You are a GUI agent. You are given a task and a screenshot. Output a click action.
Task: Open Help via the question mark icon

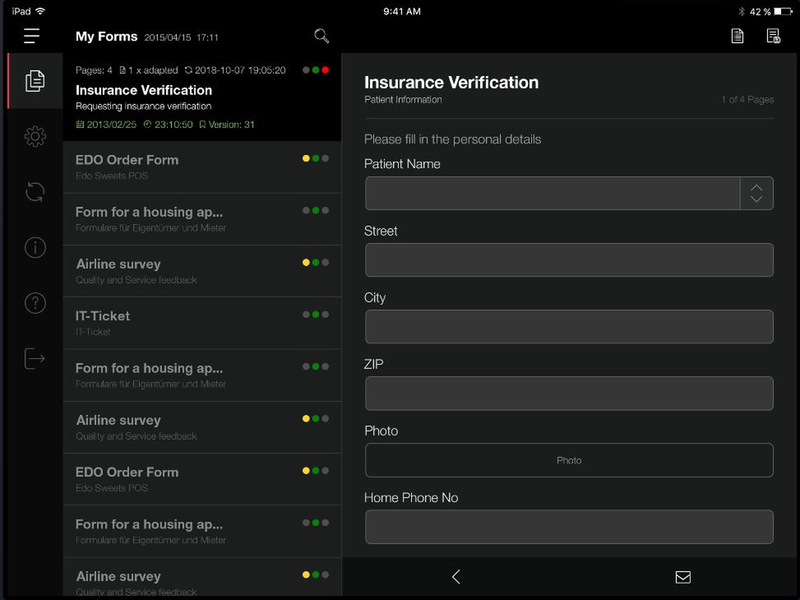(33, 303)
